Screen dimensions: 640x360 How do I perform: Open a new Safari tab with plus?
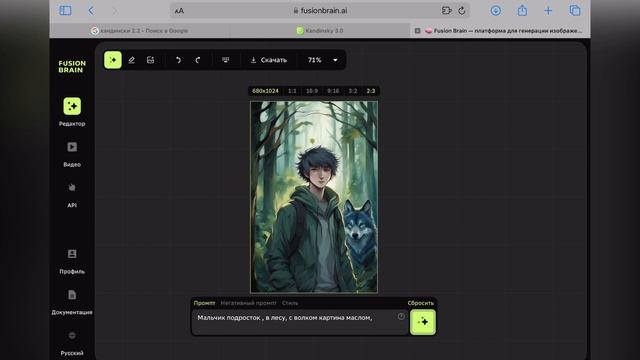pyautogui.click(x=548, y=11)
